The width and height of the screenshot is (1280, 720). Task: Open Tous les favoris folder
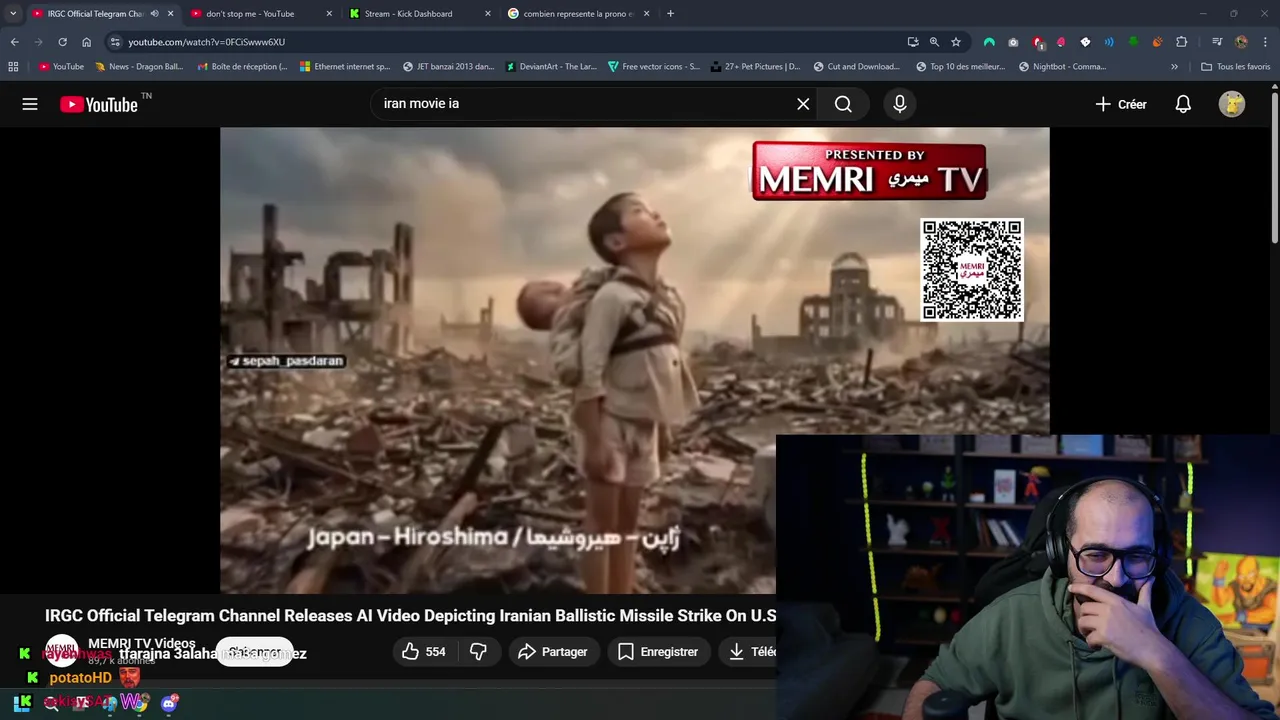pyautogui.click(x=1235, y=67)
